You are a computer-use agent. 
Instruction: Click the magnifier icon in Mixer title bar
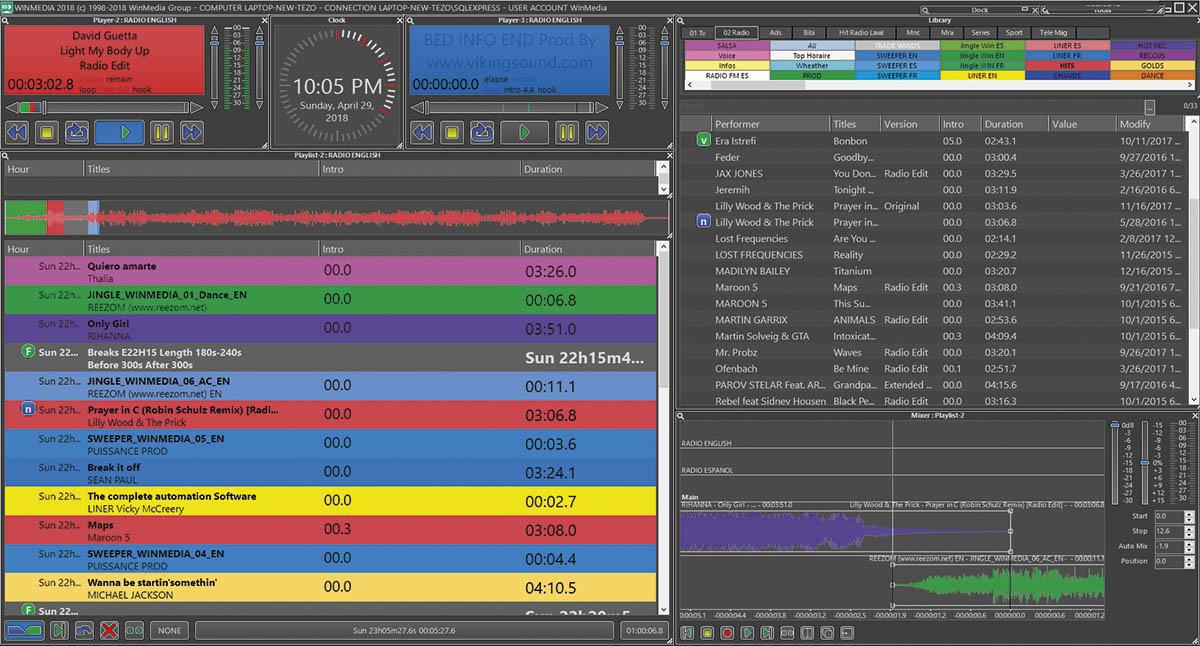pyautogui.click(x=681, y=414)
